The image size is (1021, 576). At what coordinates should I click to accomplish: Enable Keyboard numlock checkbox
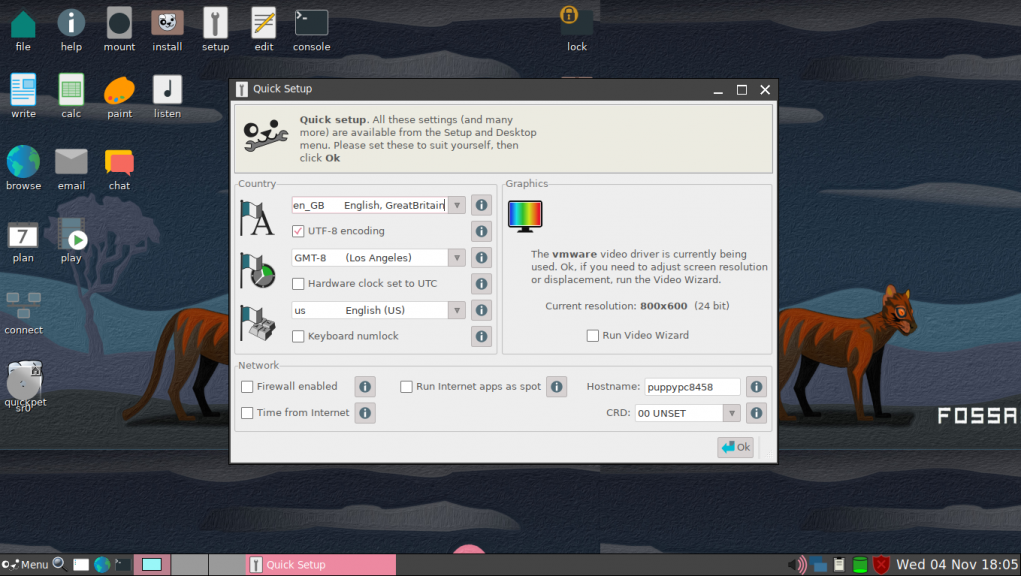click(x=298, y=336)
